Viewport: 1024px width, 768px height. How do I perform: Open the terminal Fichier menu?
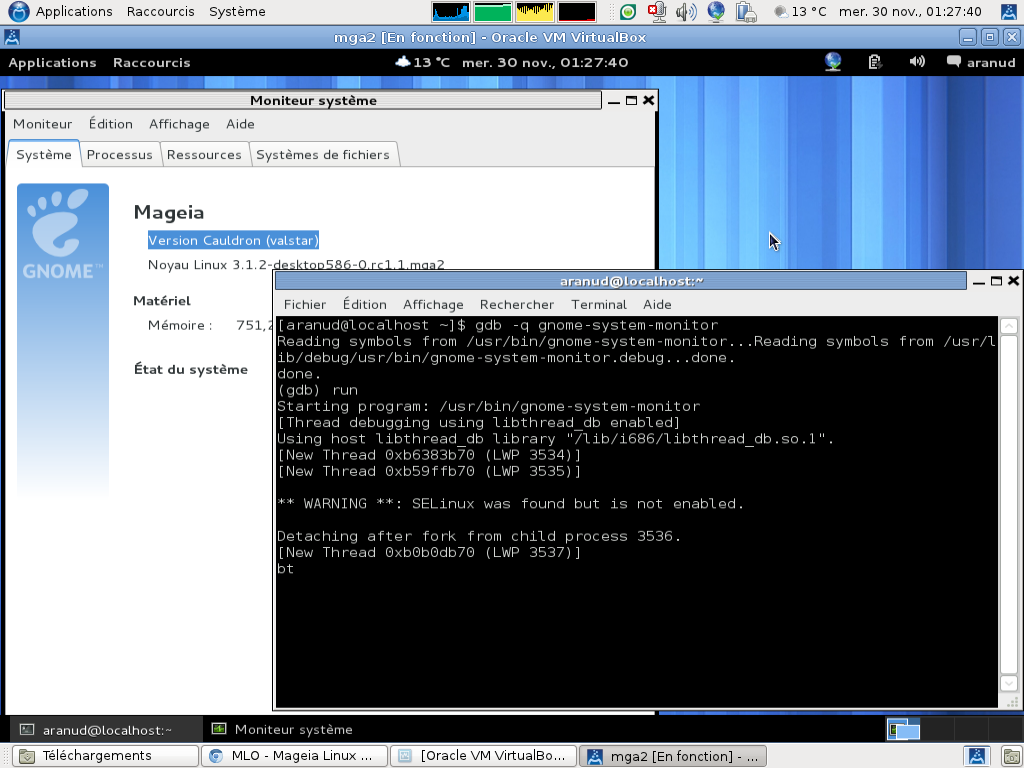(305, 305)
